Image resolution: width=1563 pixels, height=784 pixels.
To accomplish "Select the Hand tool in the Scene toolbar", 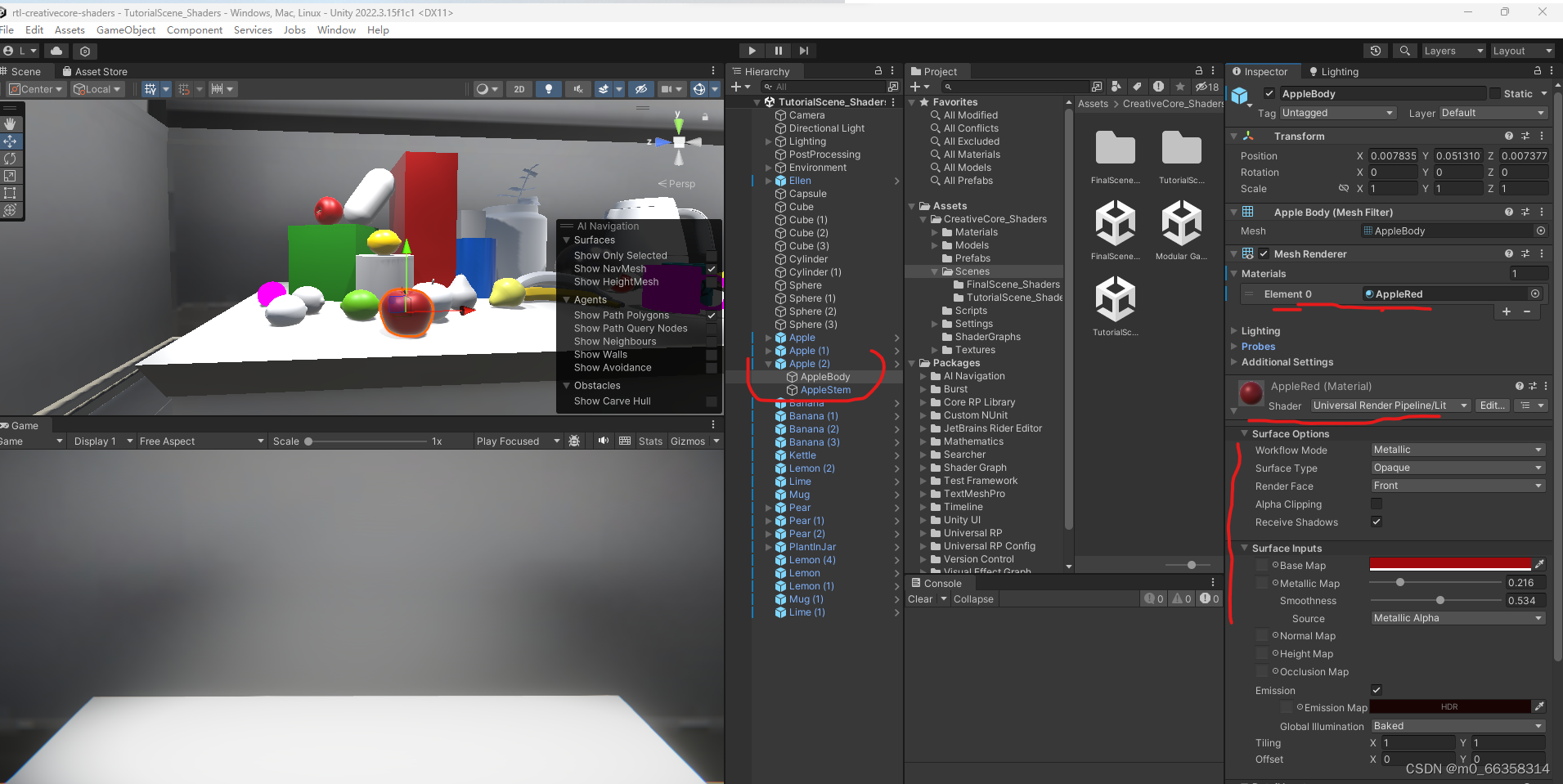I will 11,123.
